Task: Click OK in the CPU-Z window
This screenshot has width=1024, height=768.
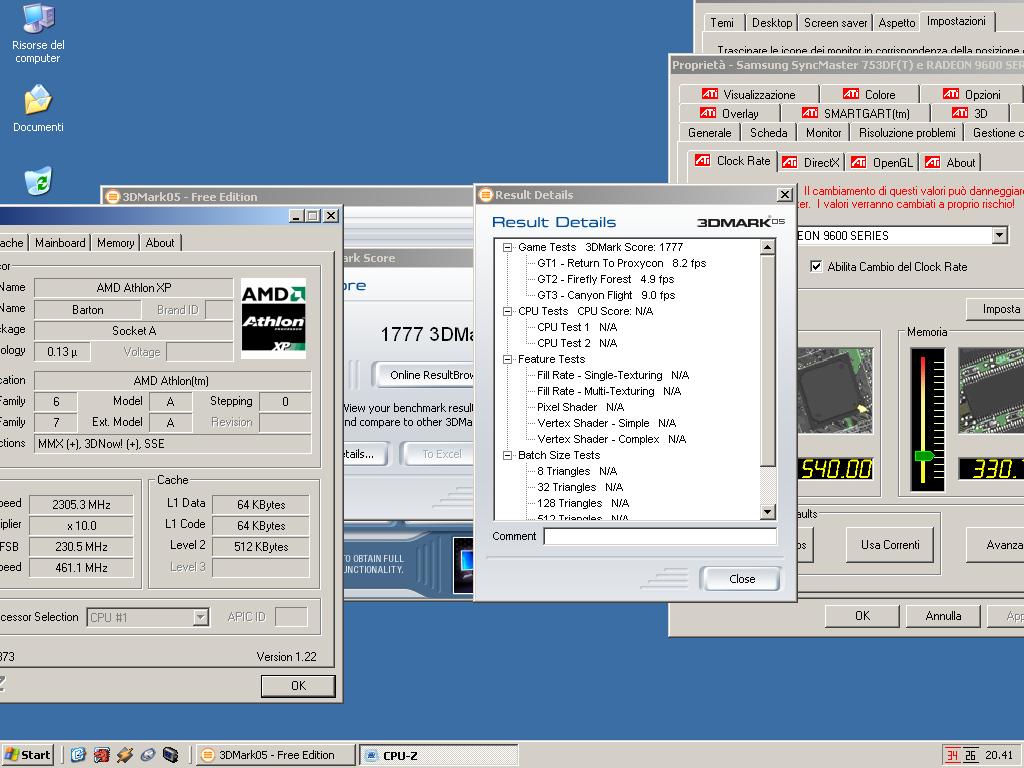Action: click(x=298, y=686)
